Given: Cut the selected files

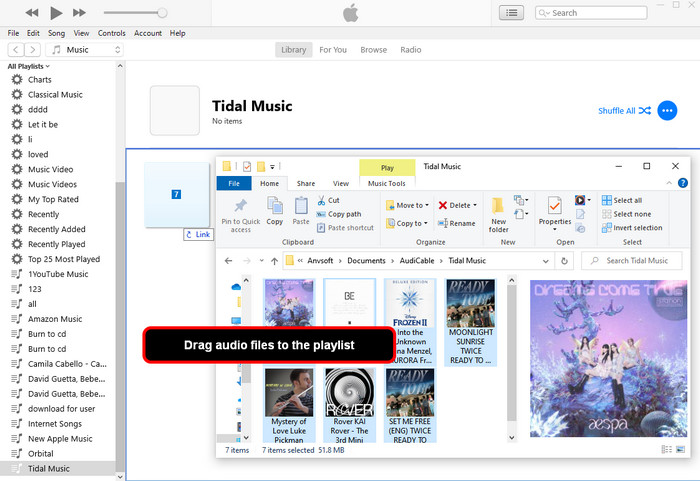Looking at the screenshot, I should (329, 201).
